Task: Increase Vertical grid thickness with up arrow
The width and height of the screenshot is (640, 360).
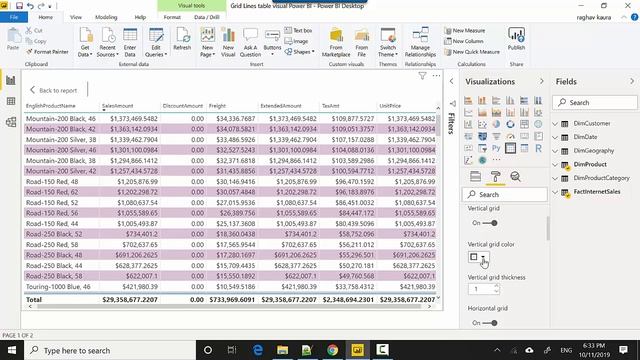Action: [496, 287]
